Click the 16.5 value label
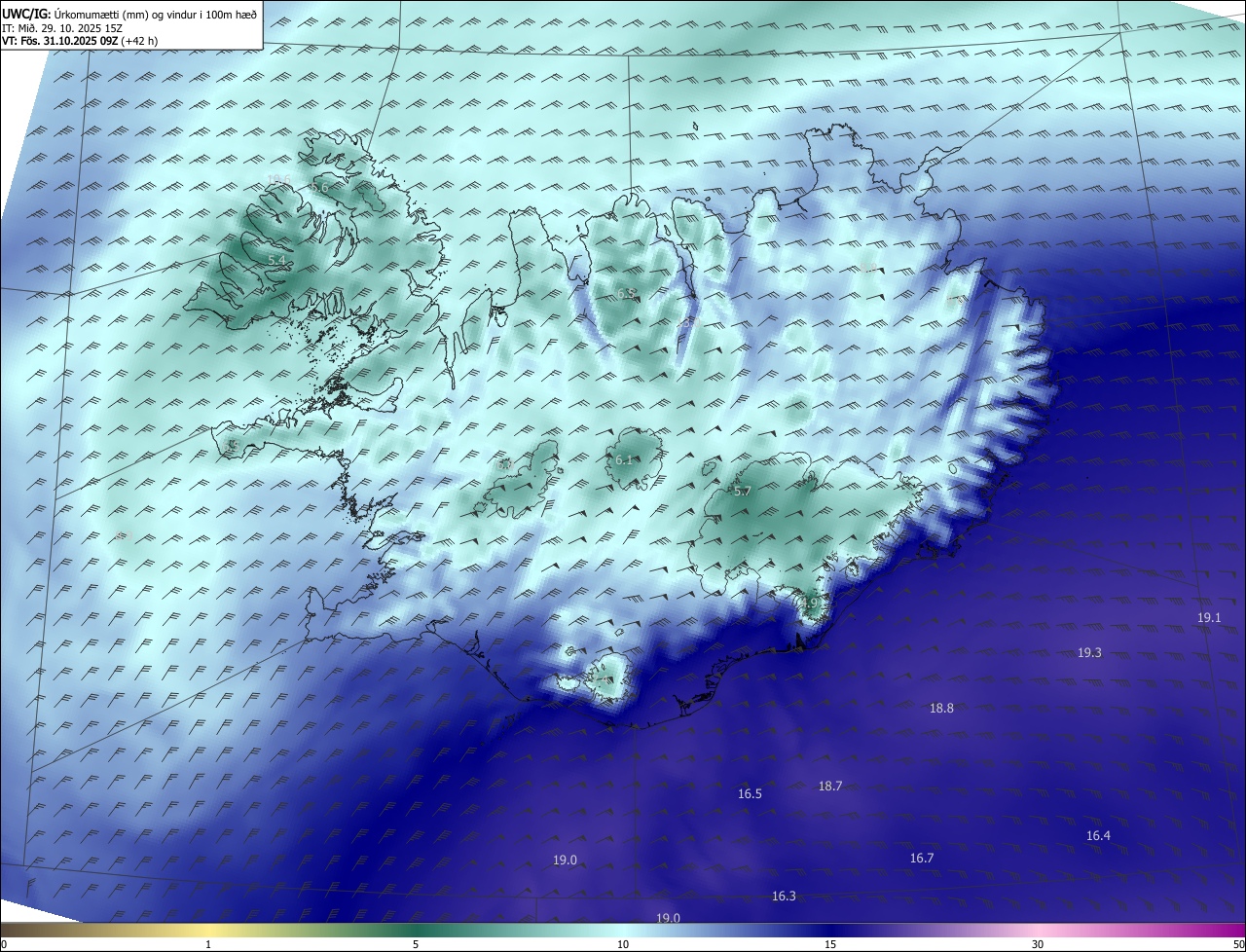The width and height of the screenshot is (1246, 952). (750, 793)
